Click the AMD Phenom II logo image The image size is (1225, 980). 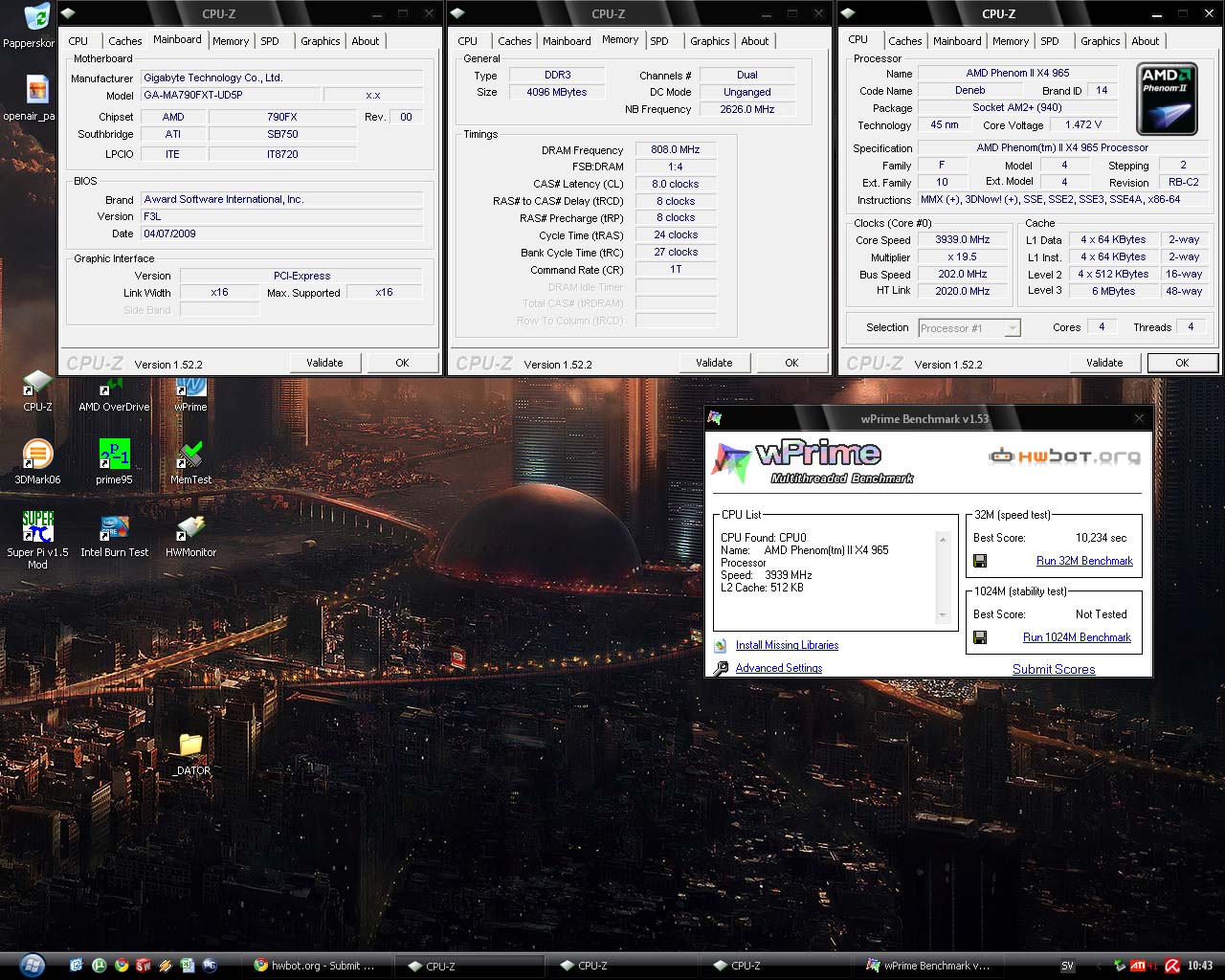tap(1167, 99)
